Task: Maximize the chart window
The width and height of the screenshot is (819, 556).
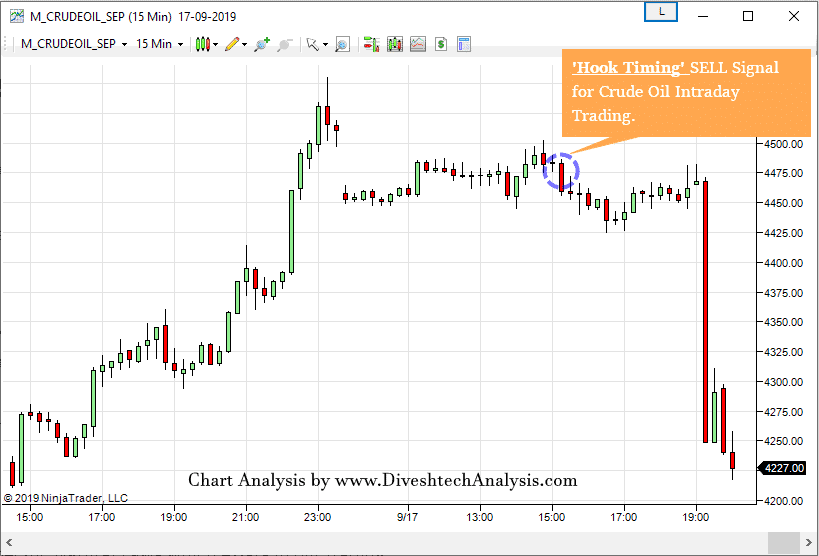Action: tap(748, 16)
